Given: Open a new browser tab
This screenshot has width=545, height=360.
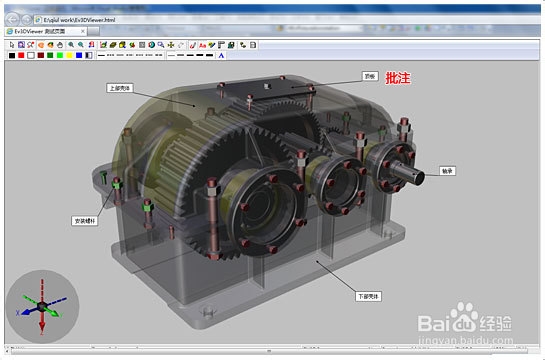Looking at the screenshot, I should tap(93, 32).
